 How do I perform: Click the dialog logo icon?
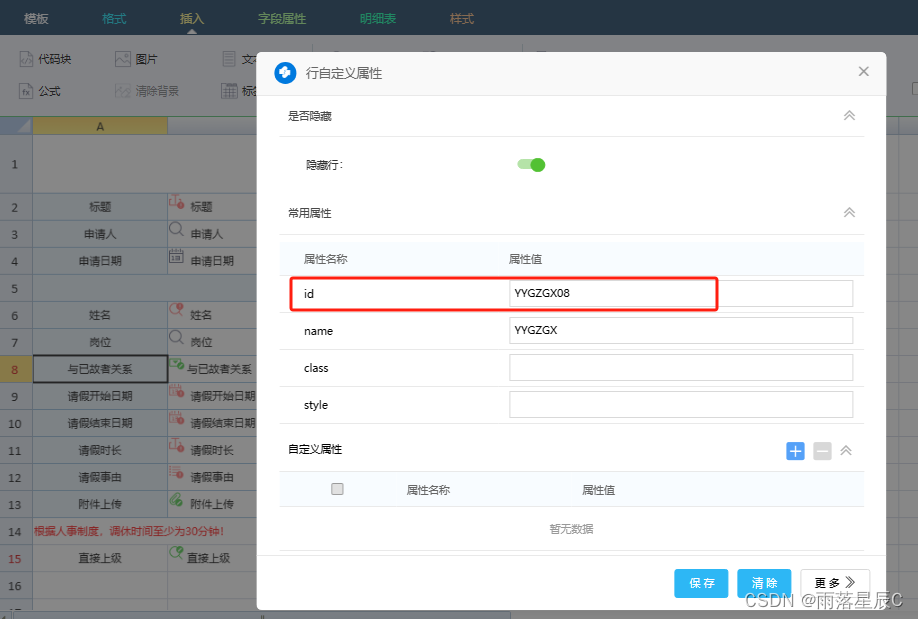(286, 73)
